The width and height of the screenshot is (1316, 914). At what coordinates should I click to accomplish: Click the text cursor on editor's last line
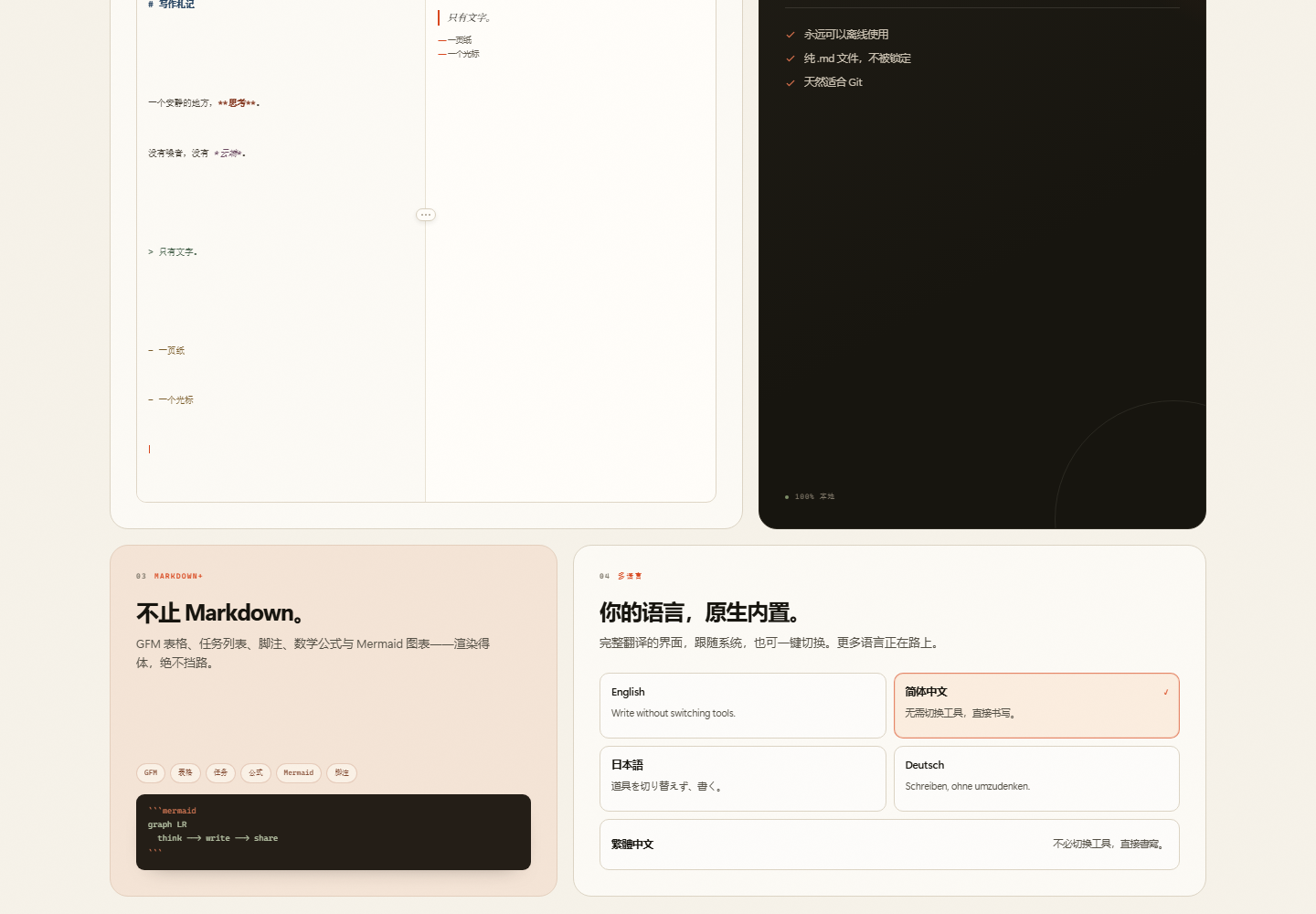coord(149,450)
